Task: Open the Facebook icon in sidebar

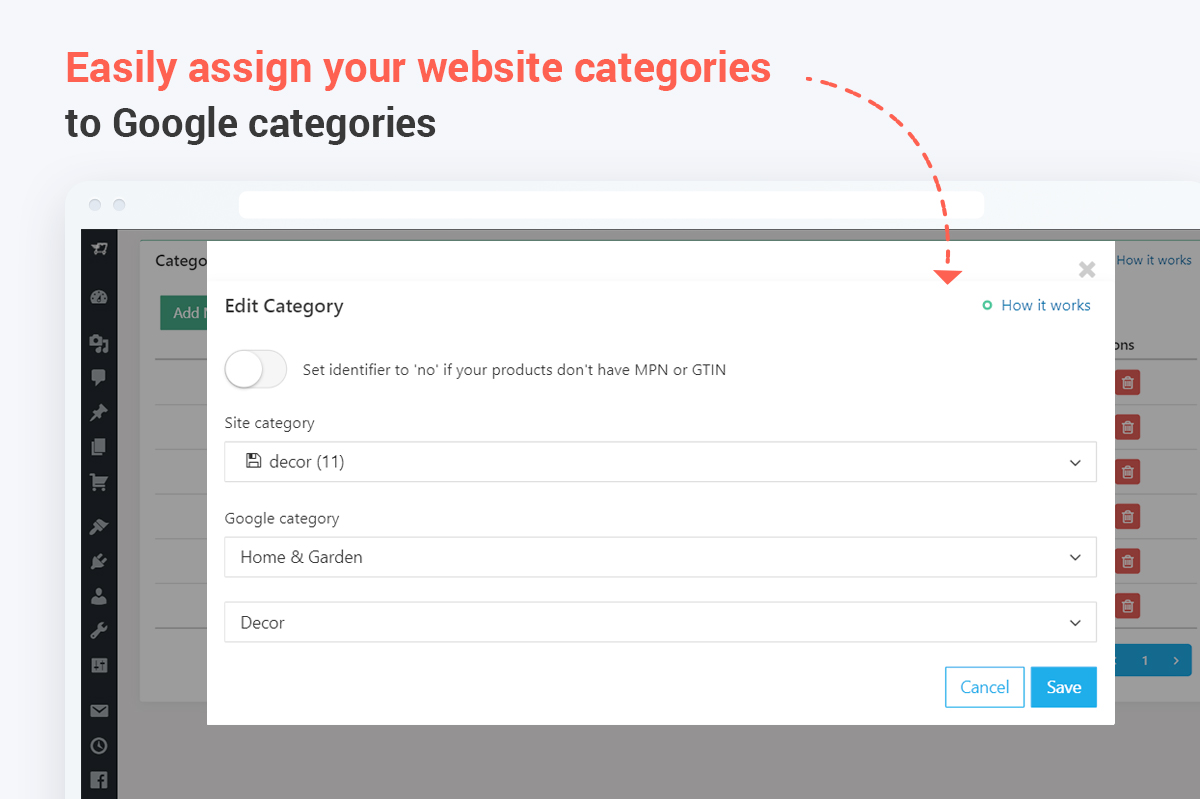Action: coord(98,780)
